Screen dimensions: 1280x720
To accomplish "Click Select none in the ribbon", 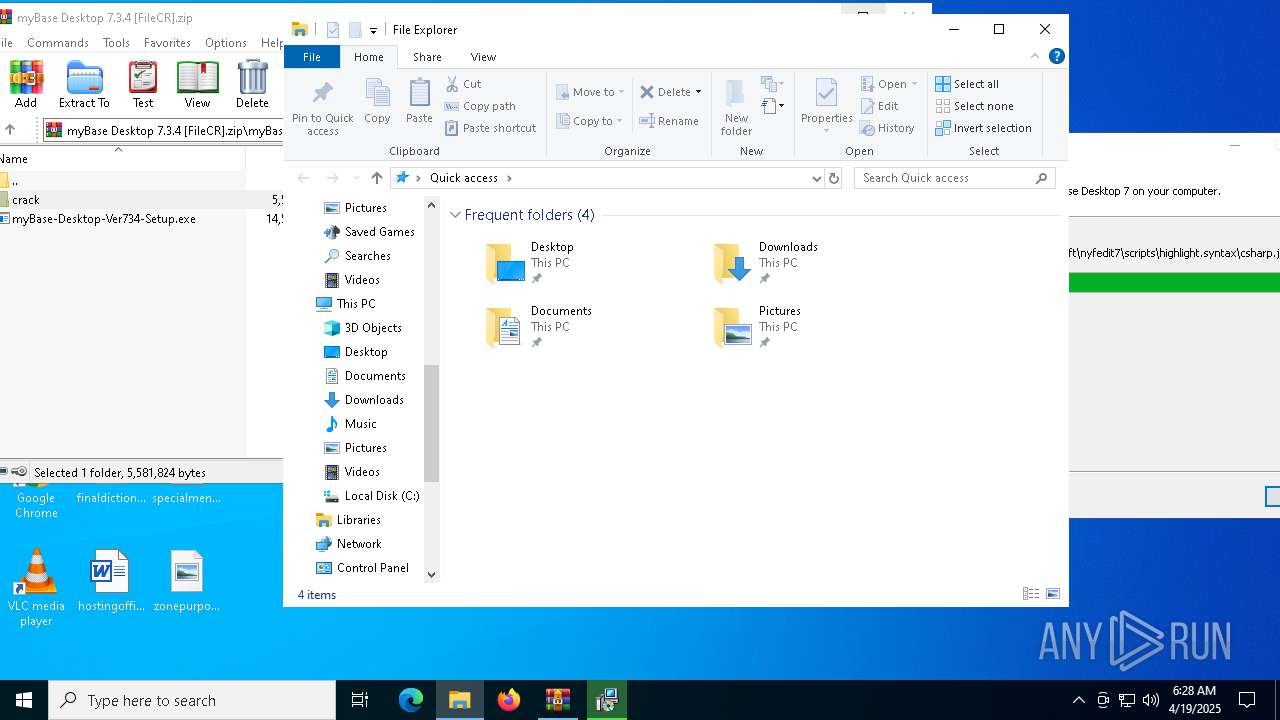I will coord(974,106).
